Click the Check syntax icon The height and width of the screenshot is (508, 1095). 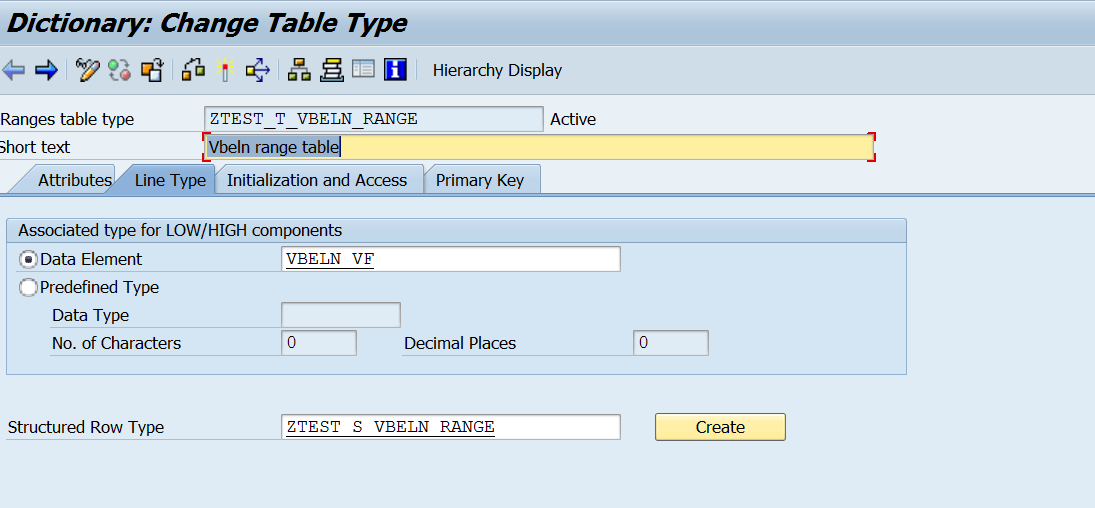194,70
